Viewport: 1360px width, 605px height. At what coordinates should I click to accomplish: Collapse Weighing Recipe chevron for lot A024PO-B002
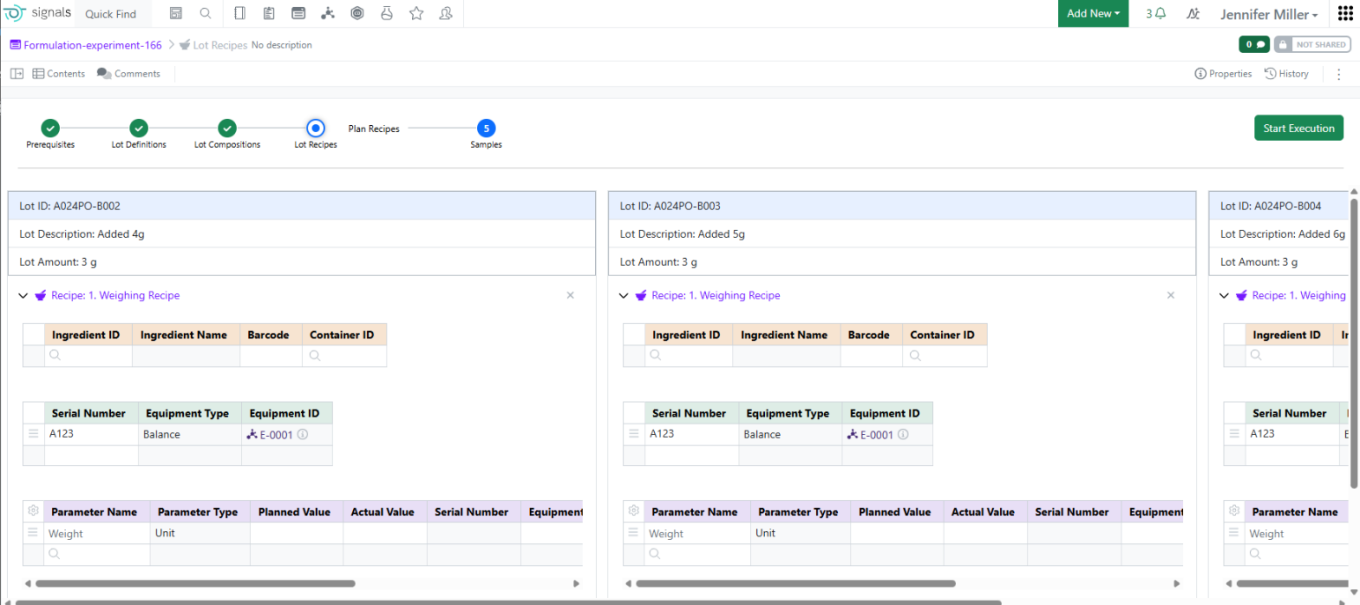pos(23,296)
